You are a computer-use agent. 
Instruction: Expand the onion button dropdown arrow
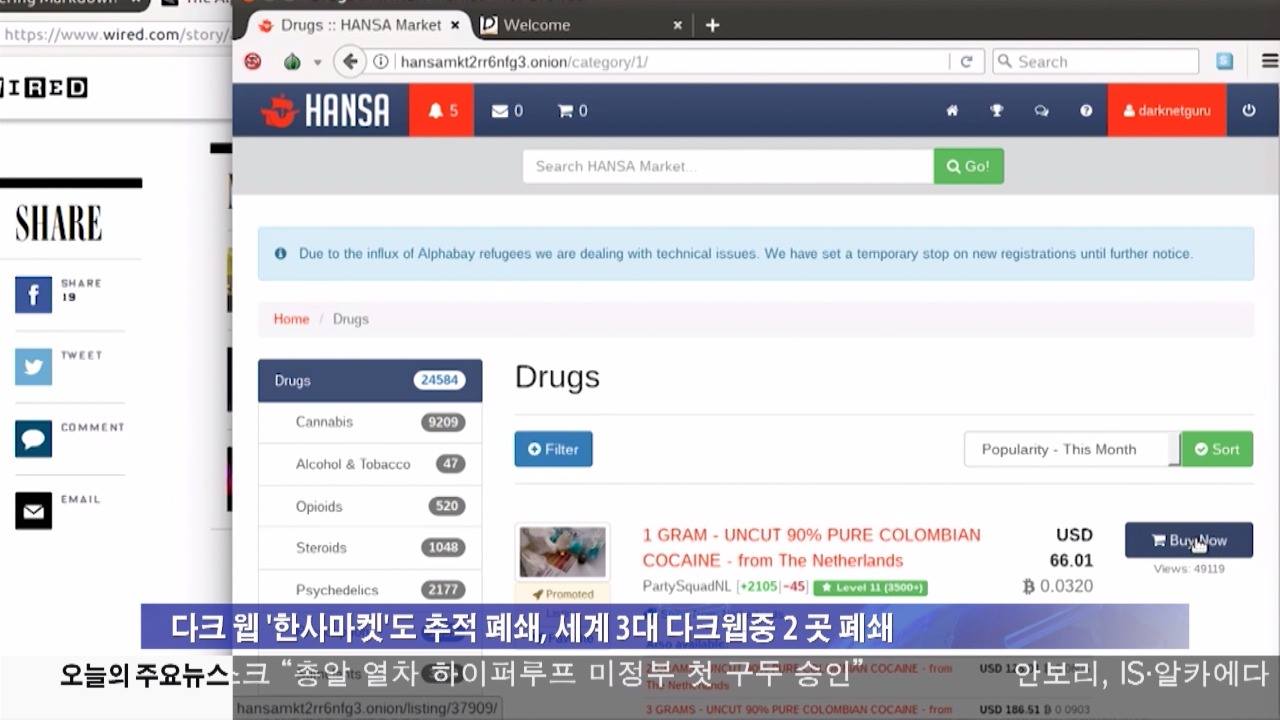[x=317, y=62]
